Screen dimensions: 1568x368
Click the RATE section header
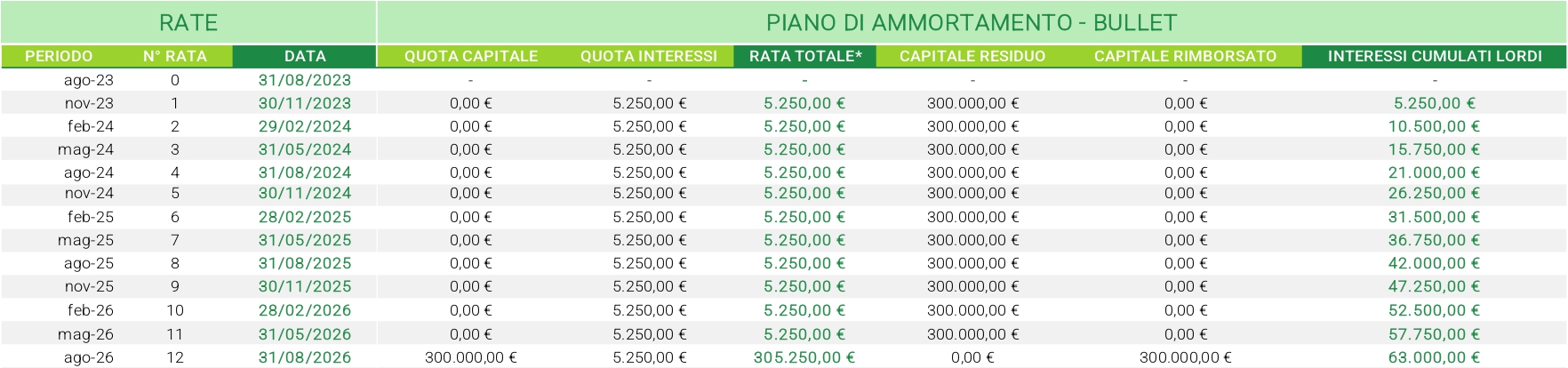tap(188, 22)
